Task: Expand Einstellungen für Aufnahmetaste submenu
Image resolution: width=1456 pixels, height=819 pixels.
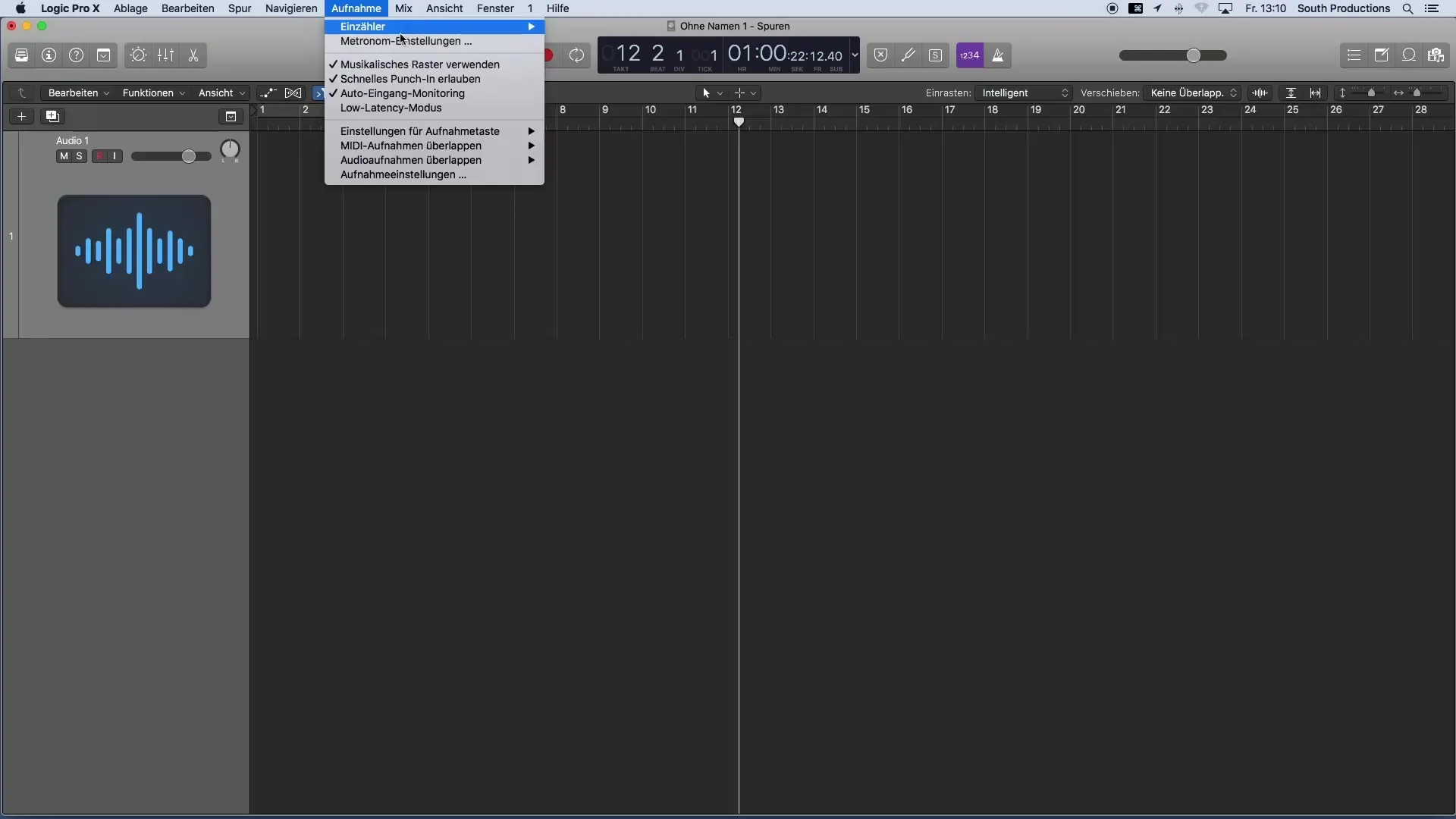Action: coord(435,131)
